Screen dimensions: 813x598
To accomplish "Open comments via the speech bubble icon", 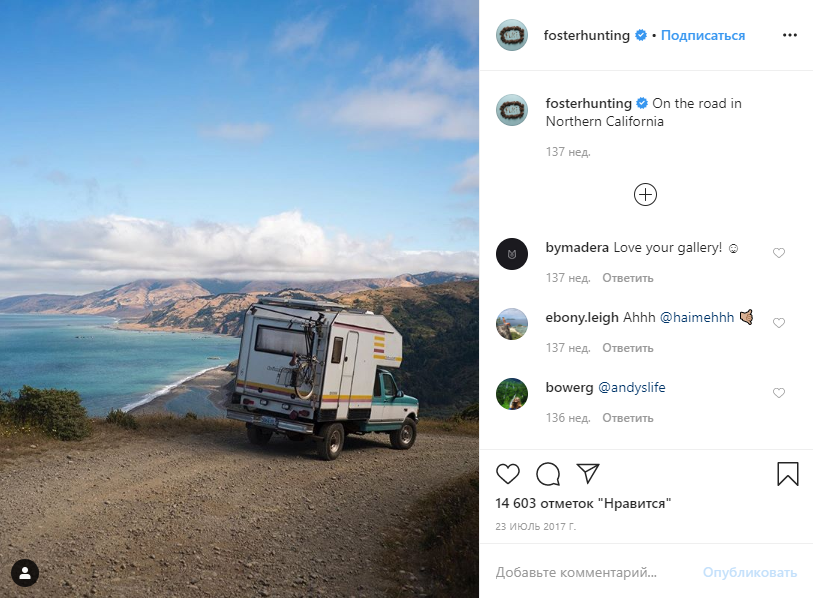I will tap(548, 474).
